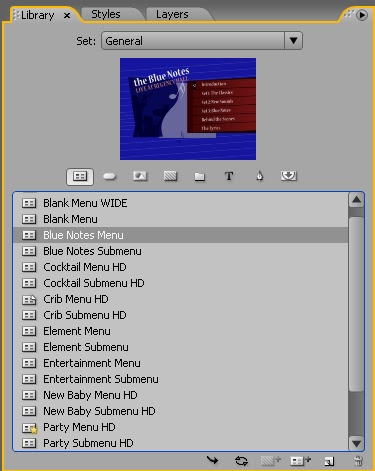This screenshot has width=375, height=471.
Task: Choose Cocktail Submenu HD
Action: 181,283
